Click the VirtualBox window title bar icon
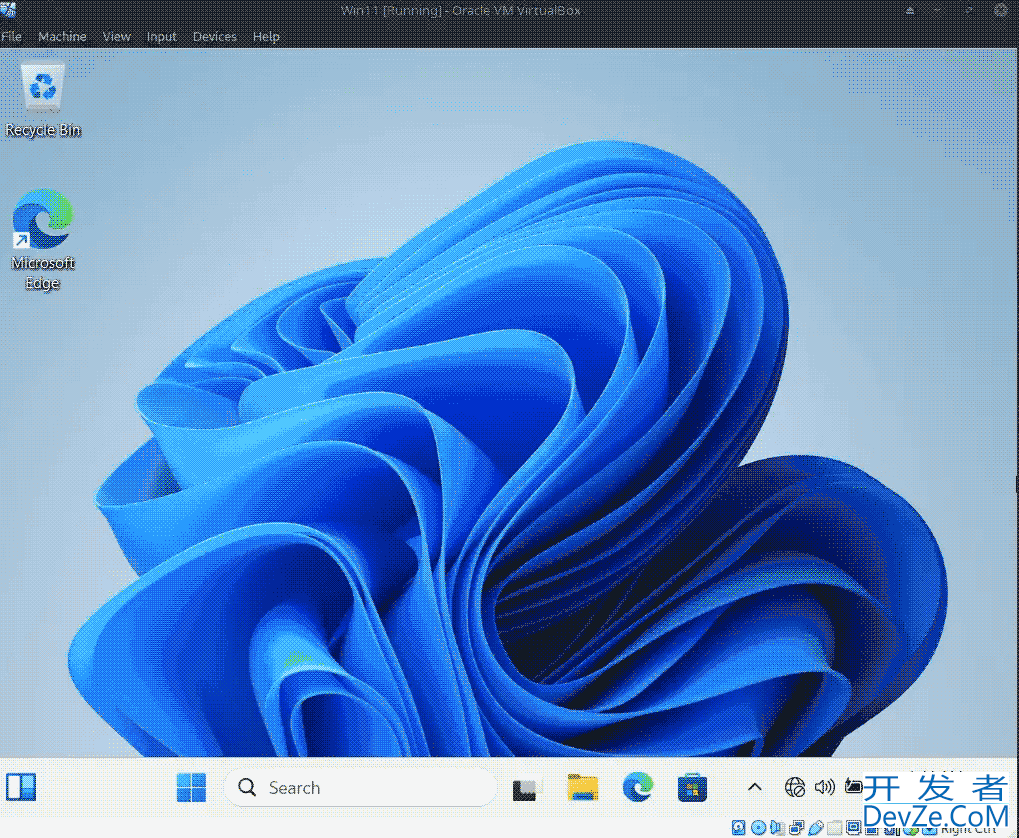Image resolution: width=1019 pixels, height=838 pixels. pos(8,9)
